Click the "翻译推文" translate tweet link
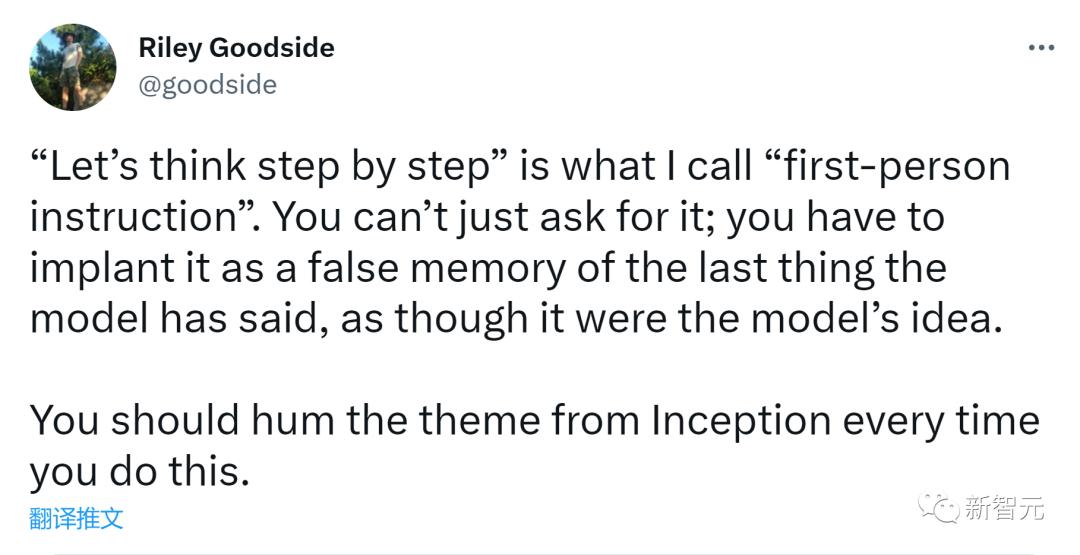Viewport: 1080px width, 555px height. tap(77, 518)
